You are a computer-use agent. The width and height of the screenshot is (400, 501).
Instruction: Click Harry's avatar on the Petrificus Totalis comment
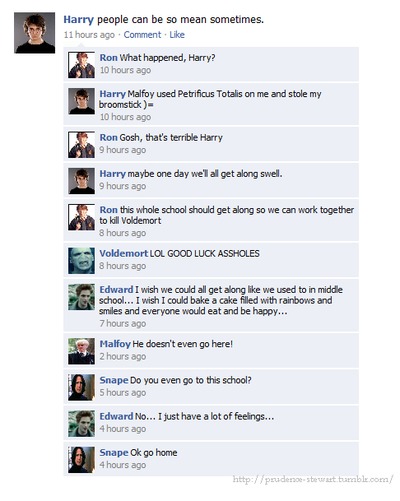[x=81, y=101]
